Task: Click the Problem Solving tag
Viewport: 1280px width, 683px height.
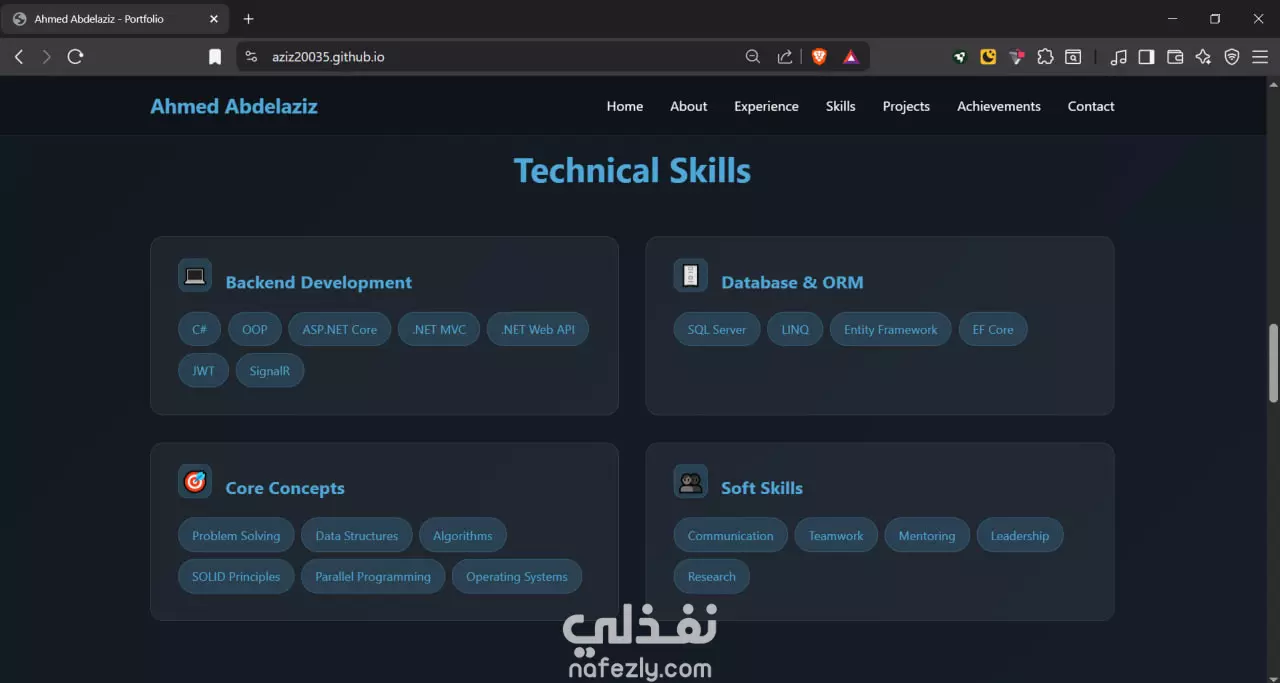Action: tap(236, 535)
